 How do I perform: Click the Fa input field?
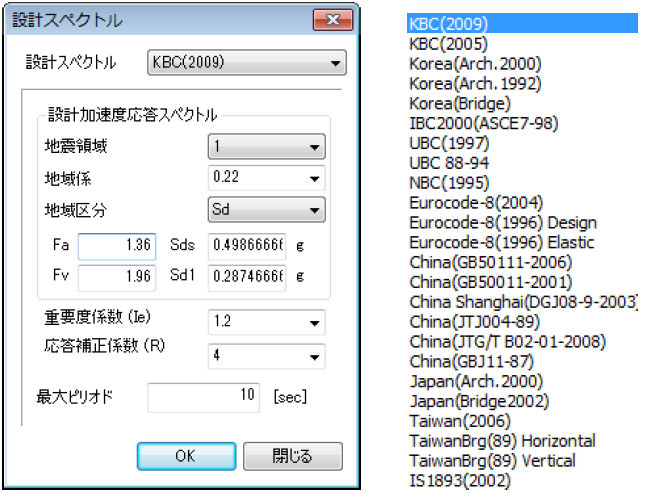pos(117,246)
